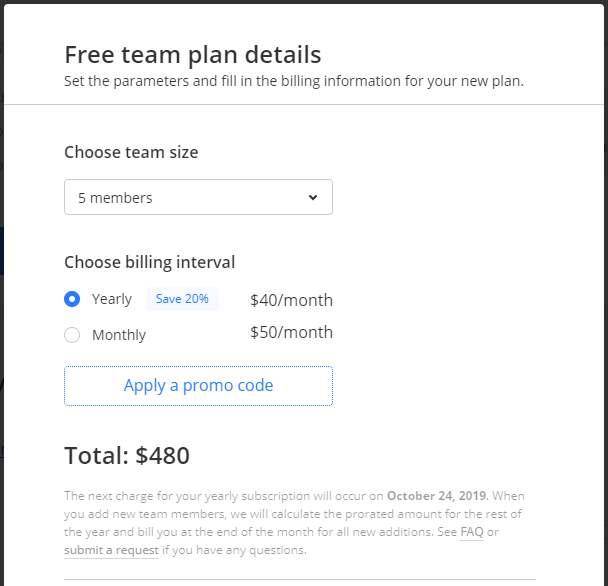The width and height of the screenshot is (608, 586).
Task: Follow the submit a request link
Action: [111, 550]
